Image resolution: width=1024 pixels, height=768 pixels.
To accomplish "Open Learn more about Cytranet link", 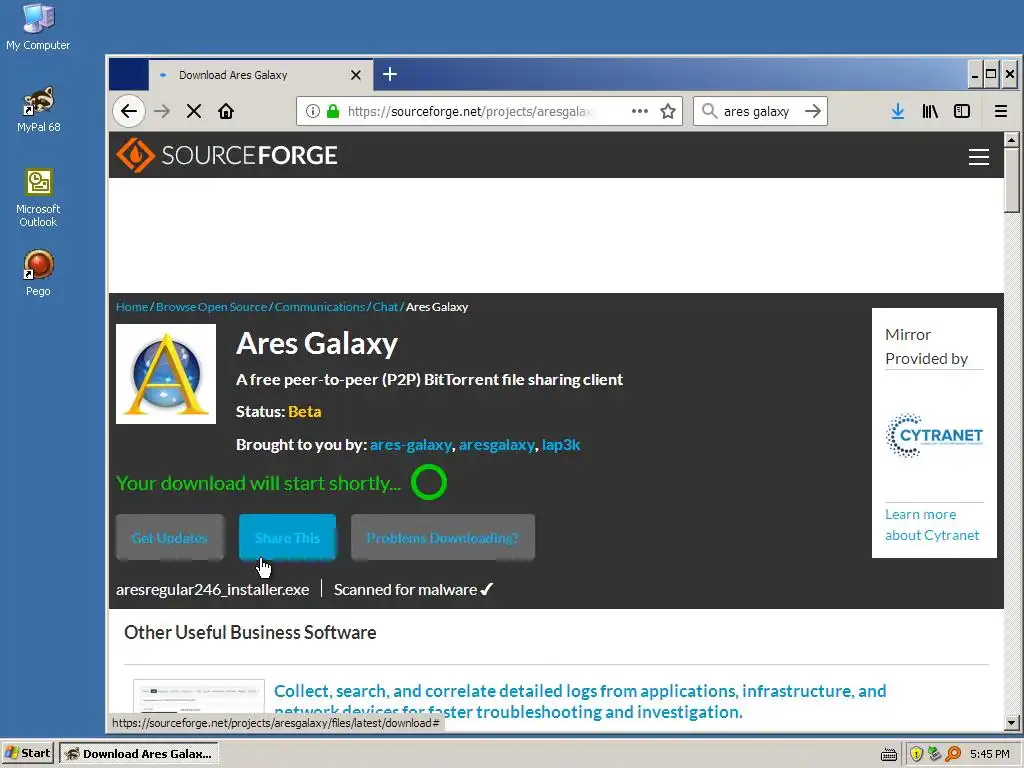I will [932, 524].
